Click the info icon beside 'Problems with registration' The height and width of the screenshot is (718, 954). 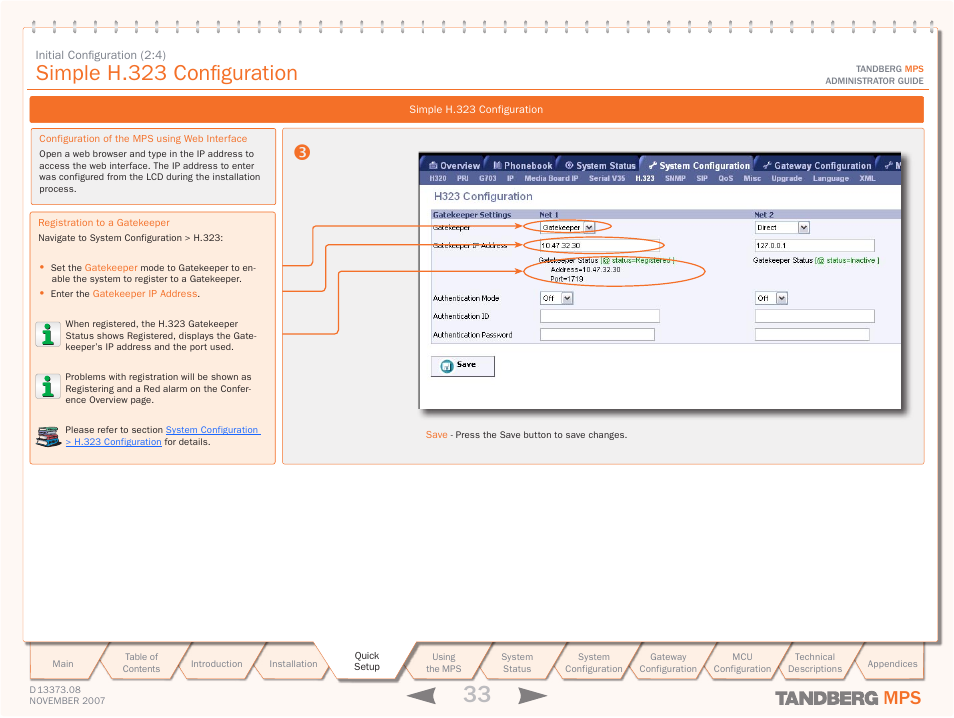point(48,386)
